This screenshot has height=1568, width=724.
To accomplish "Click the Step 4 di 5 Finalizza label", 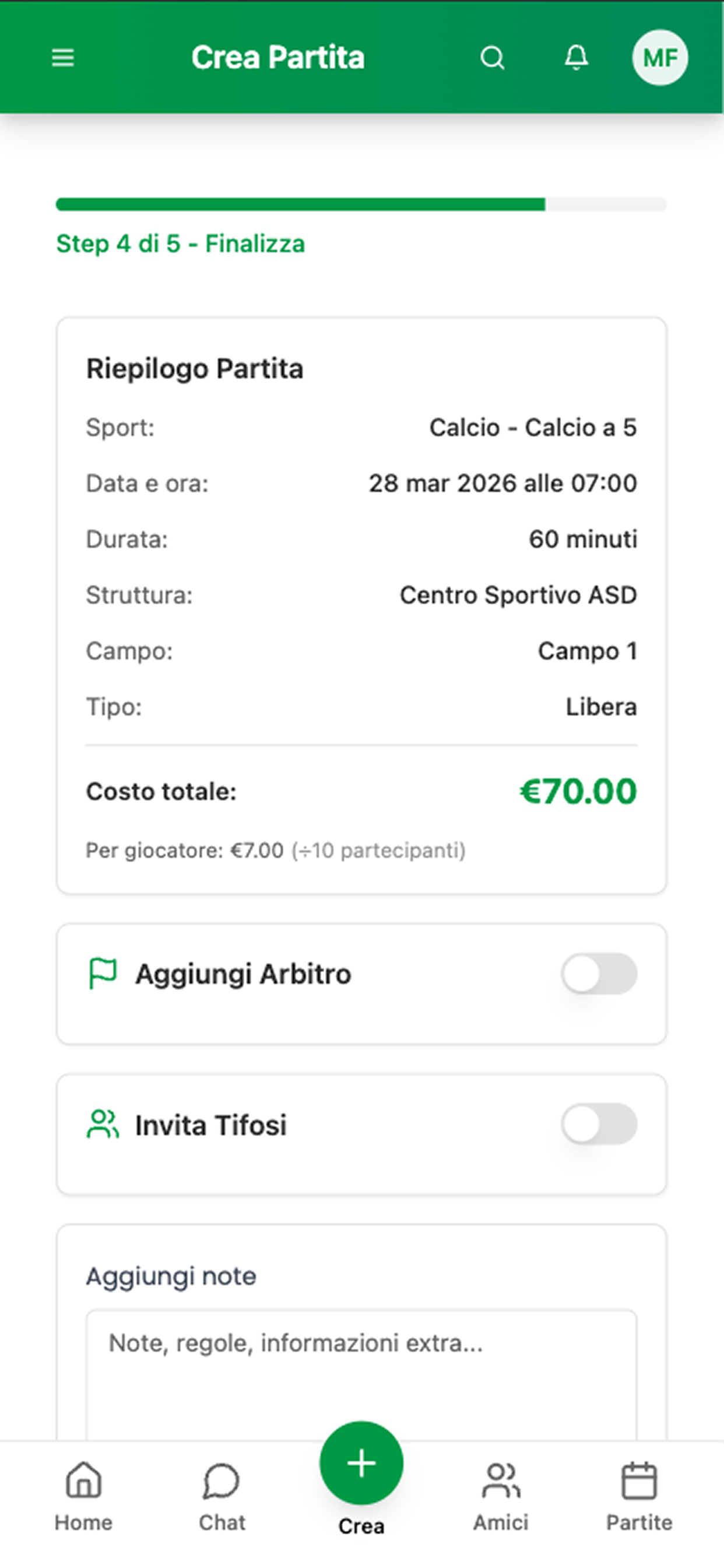I will pos(181,244).
